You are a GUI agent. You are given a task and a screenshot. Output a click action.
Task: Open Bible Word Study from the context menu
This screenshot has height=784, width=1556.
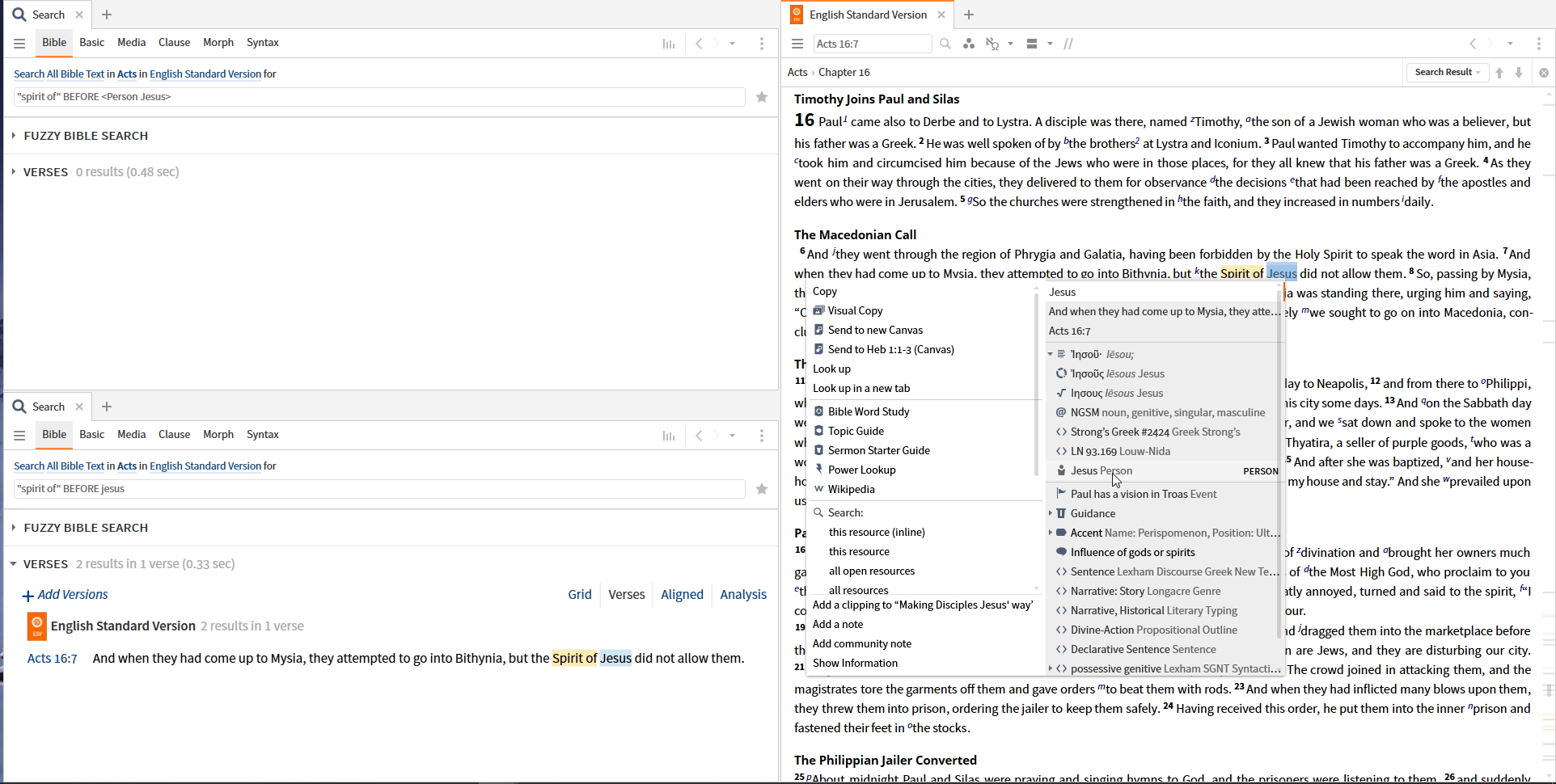coord(869,412)
